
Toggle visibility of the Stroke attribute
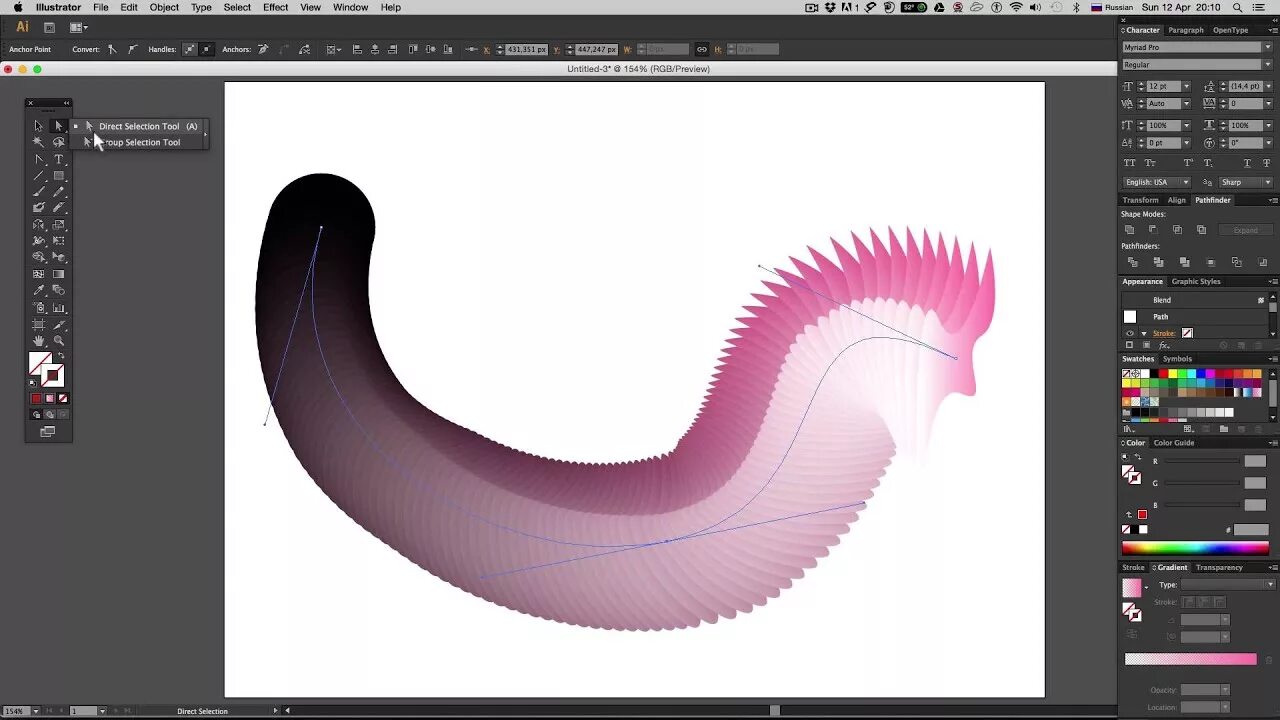coord(1129,333)
